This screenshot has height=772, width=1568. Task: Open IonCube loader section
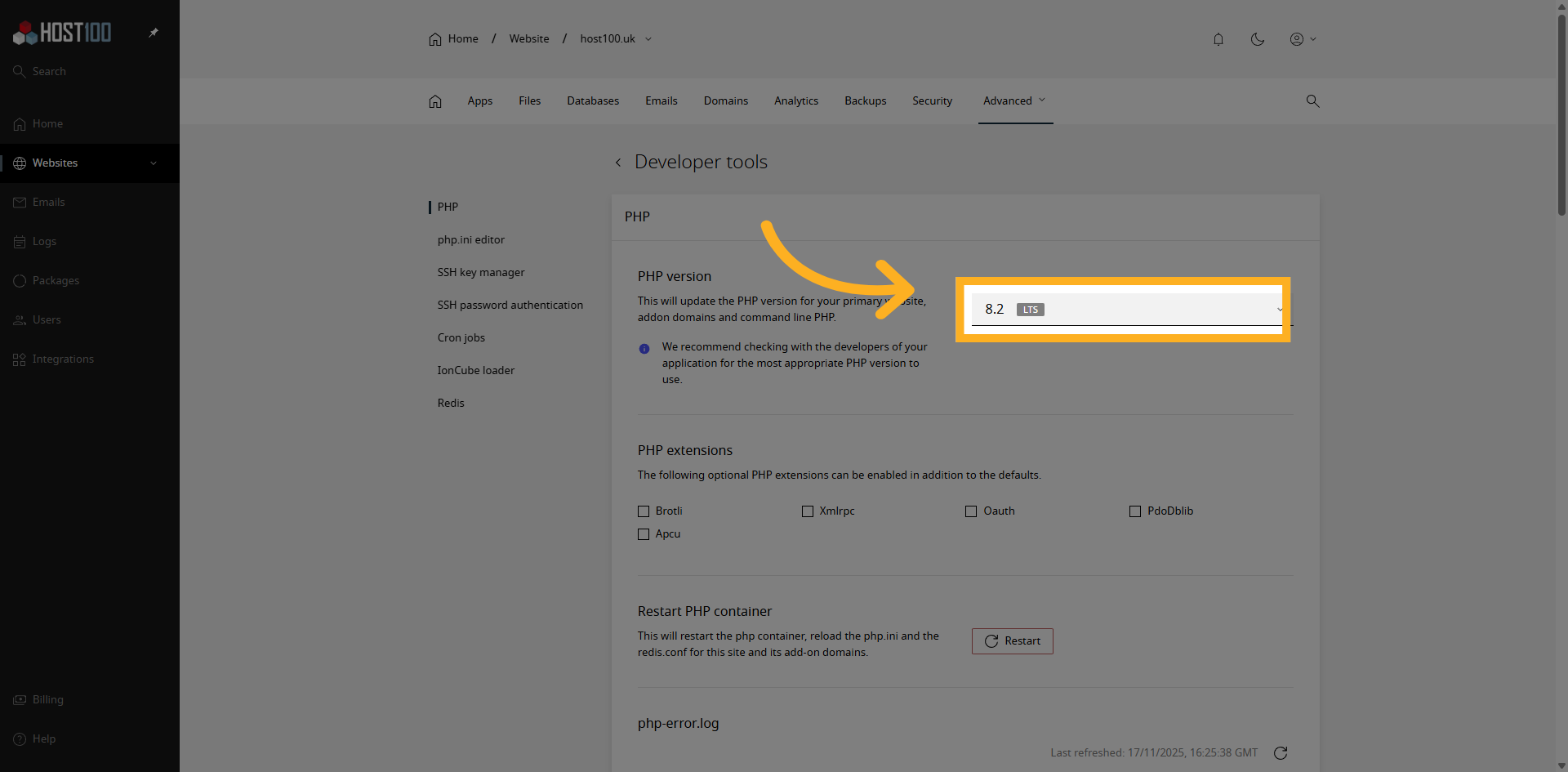pos(476,370)
